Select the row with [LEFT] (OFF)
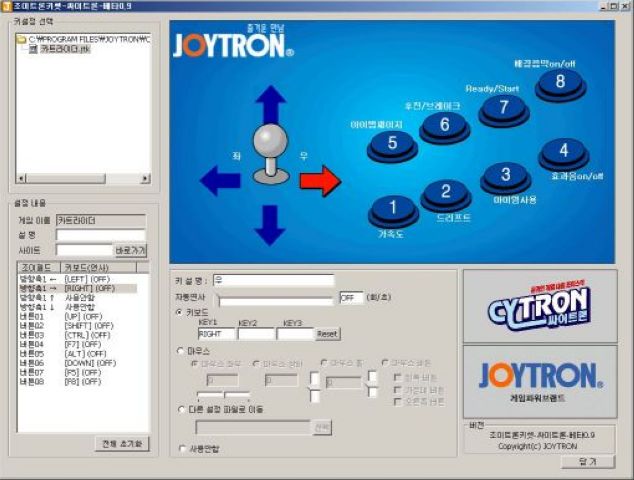This screenshot has height=480, width=634. tap(78, 279)
